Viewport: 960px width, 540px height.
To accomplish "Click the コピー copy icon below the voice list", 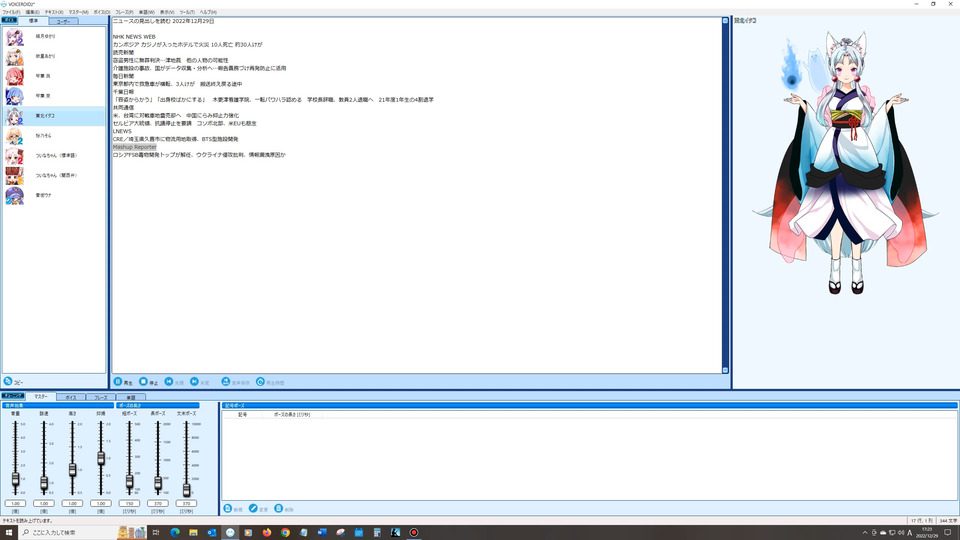I will pyautogui.click(x=8, y=381).
